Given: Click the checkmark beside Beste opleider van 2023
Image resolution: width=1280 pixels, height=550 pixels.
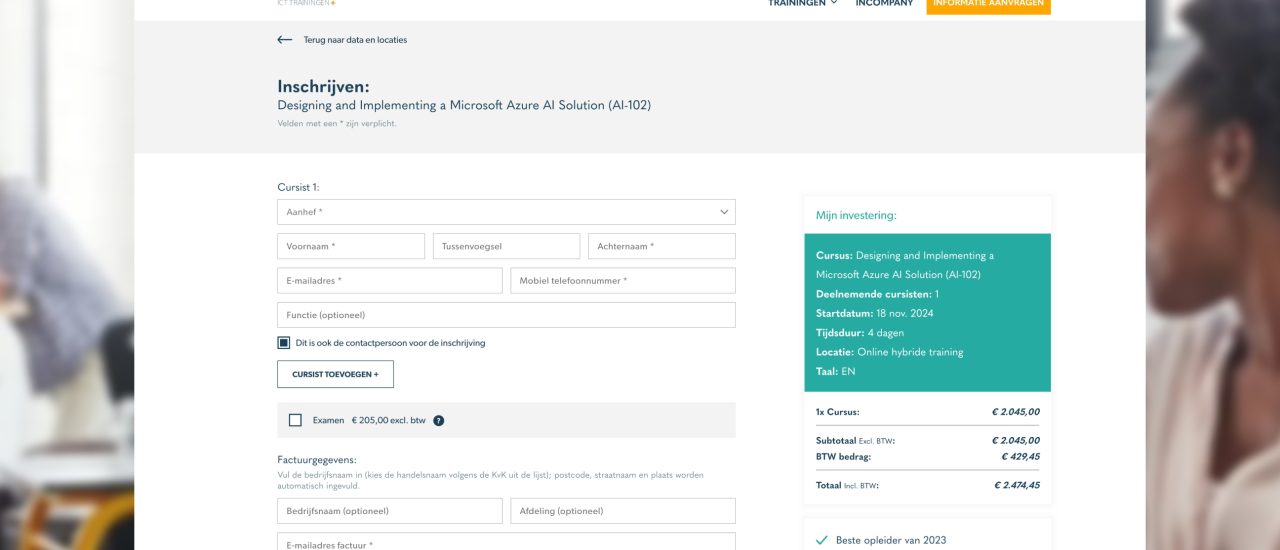Looking at the screenshot, I should (x=822, y=540).
